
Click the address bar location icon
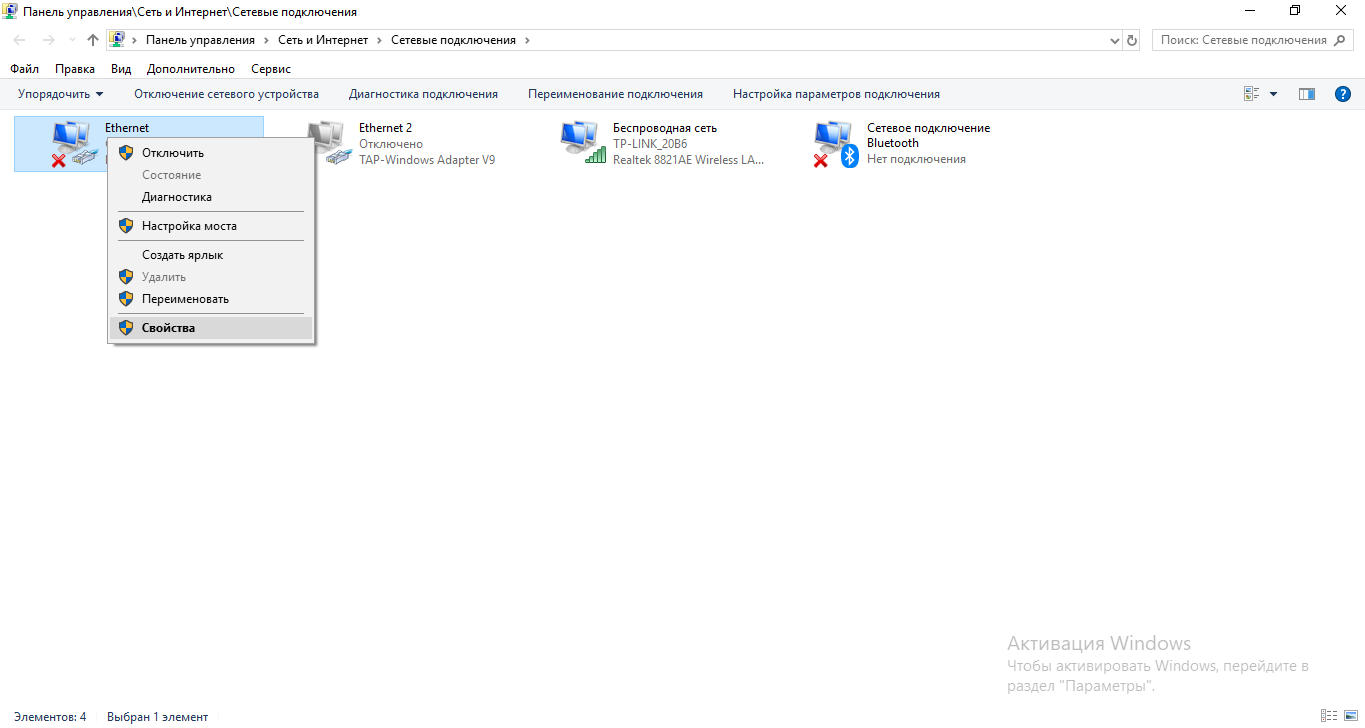117,40
